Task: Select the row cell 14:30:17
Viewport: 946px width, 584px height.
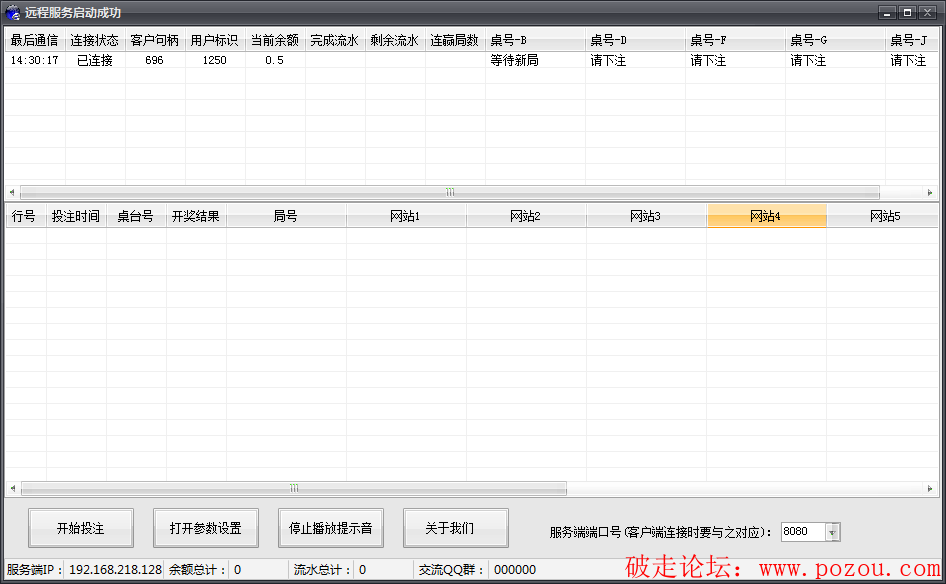Action: (35, 60)
